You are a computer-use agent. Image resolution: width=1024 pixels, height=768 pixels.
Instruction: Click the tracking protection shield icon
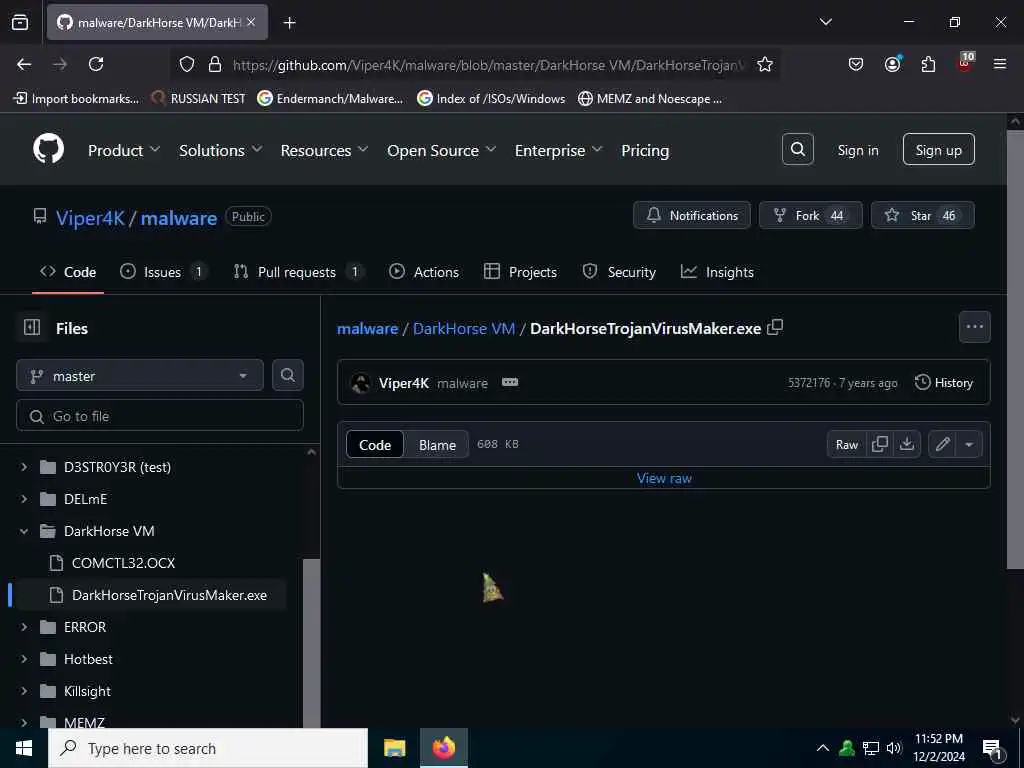(187, 64)
